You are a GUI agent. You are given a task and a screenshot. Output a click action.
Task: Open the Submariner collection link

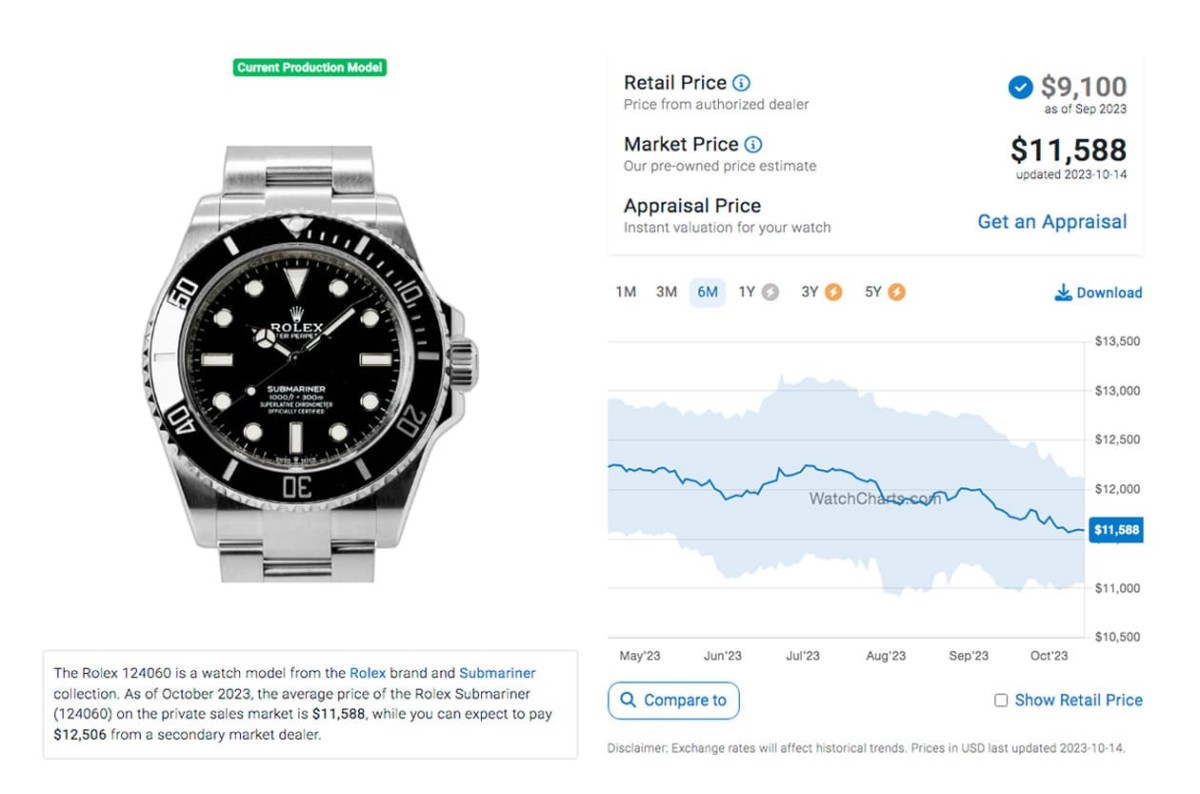(497, 673)
